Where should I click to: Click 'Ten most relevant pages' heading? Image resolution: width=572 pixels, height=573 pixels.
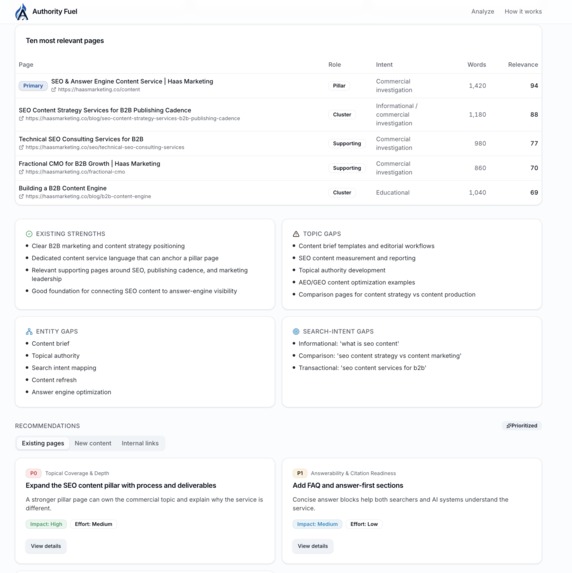[65, 41]
